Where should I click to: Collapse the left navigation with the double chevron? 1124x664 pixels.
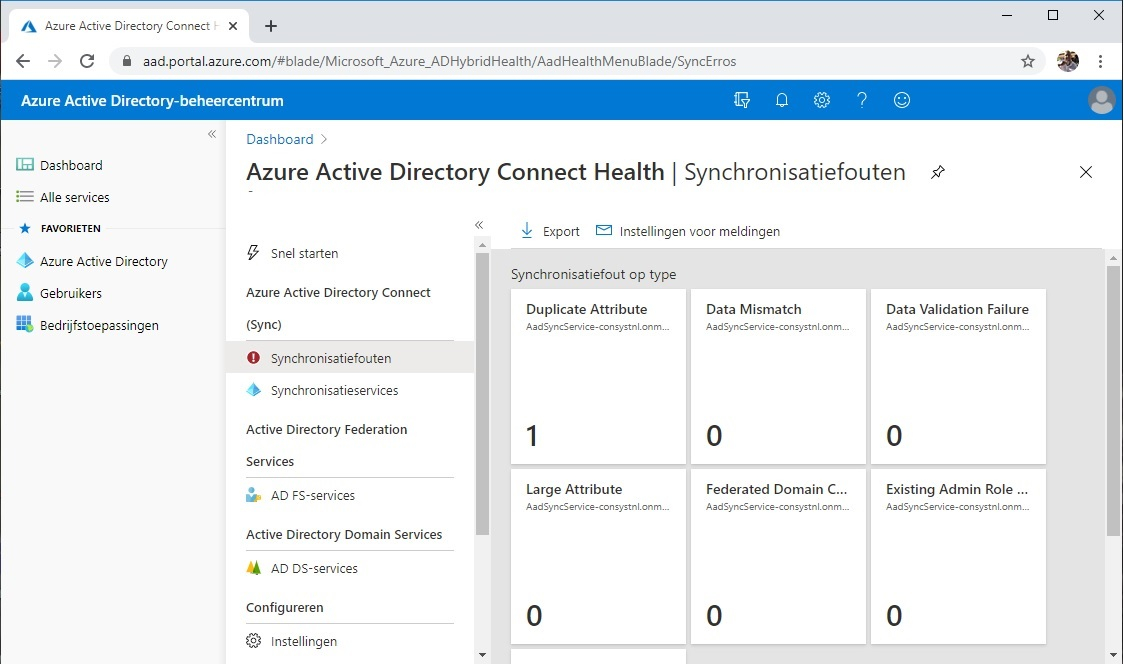(211, 133)
